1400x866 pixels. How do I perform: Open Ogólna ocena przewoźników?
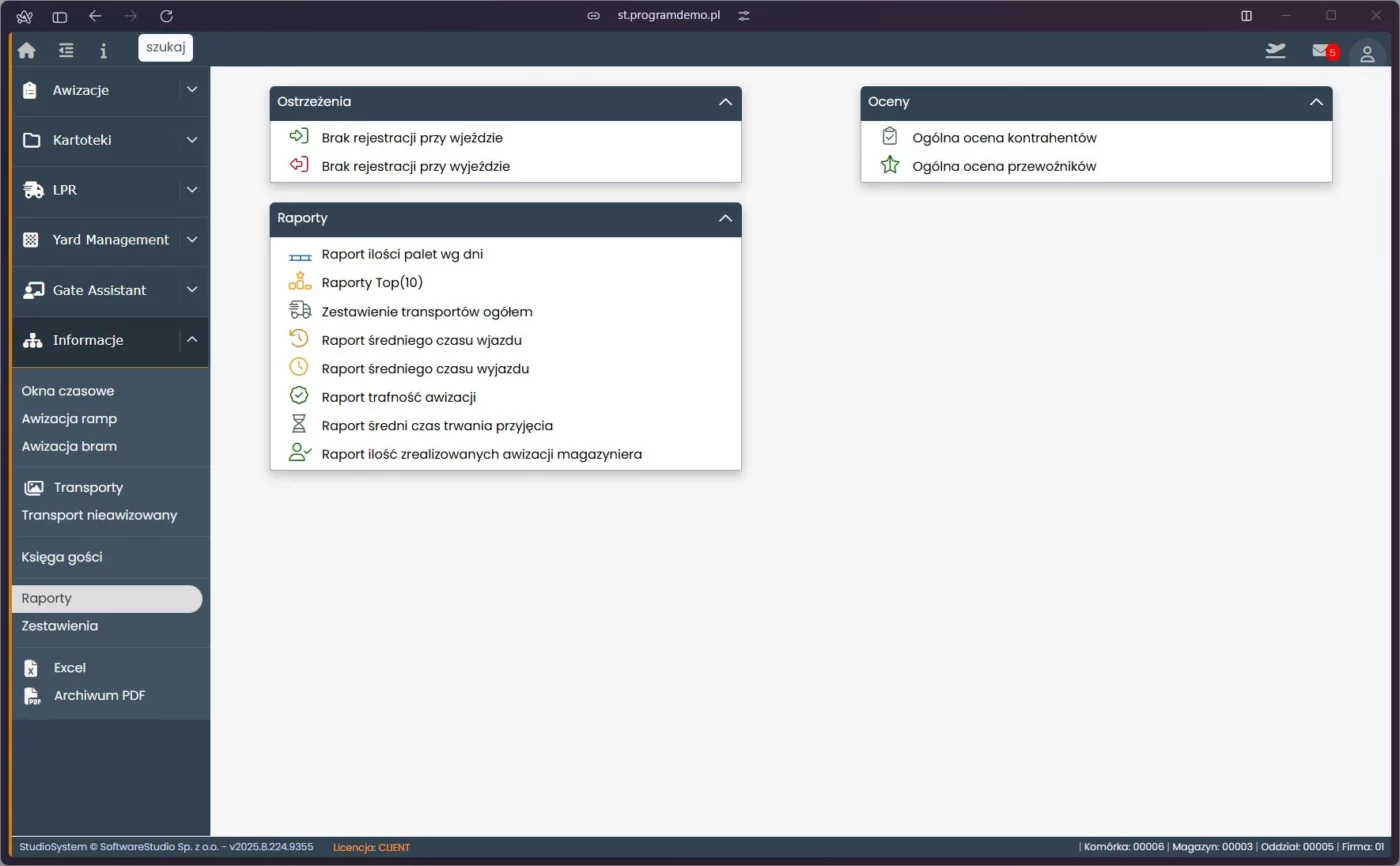coord(1004,166)
